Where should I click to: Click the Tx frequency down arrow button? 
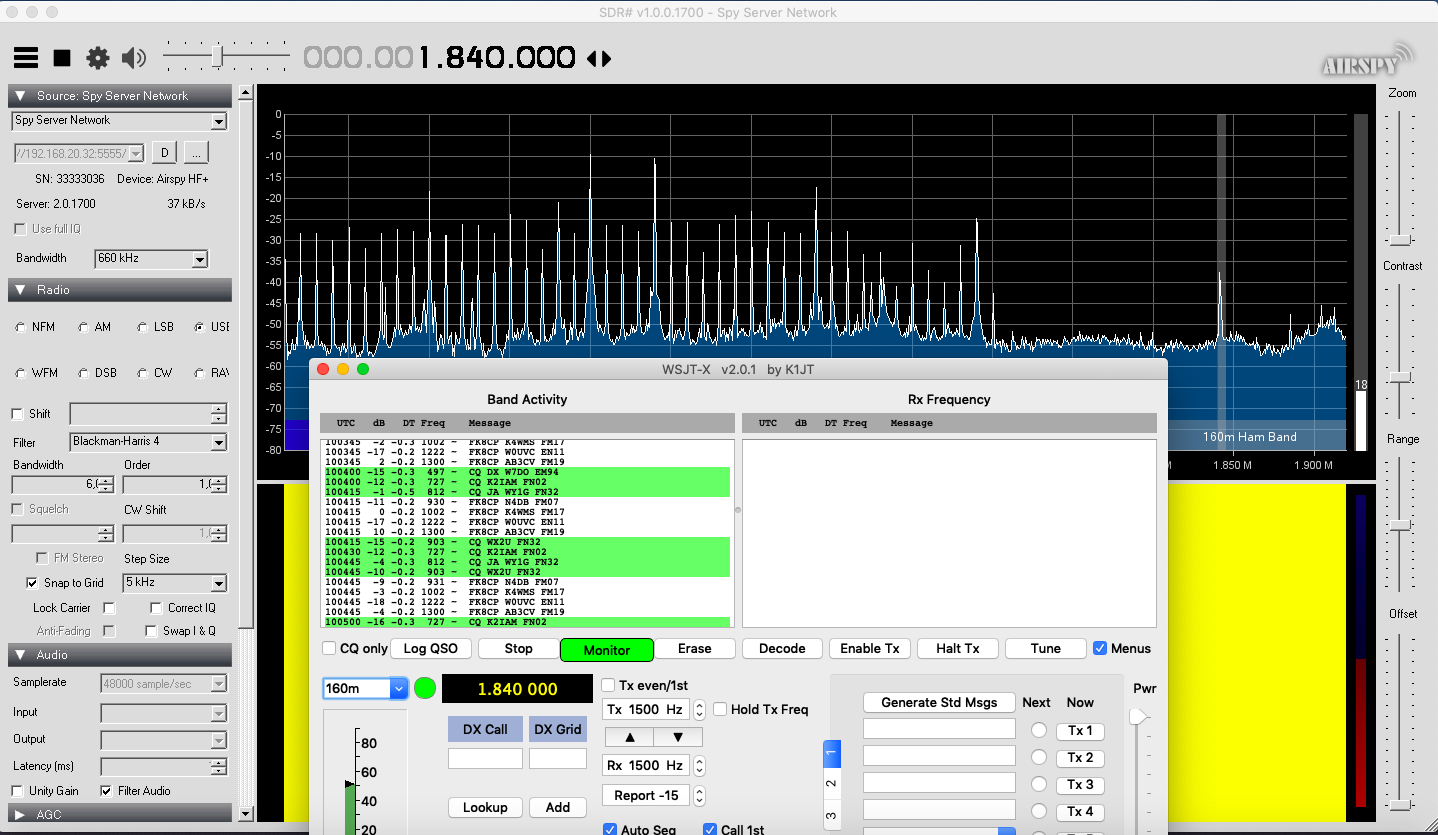click(678, 737)
